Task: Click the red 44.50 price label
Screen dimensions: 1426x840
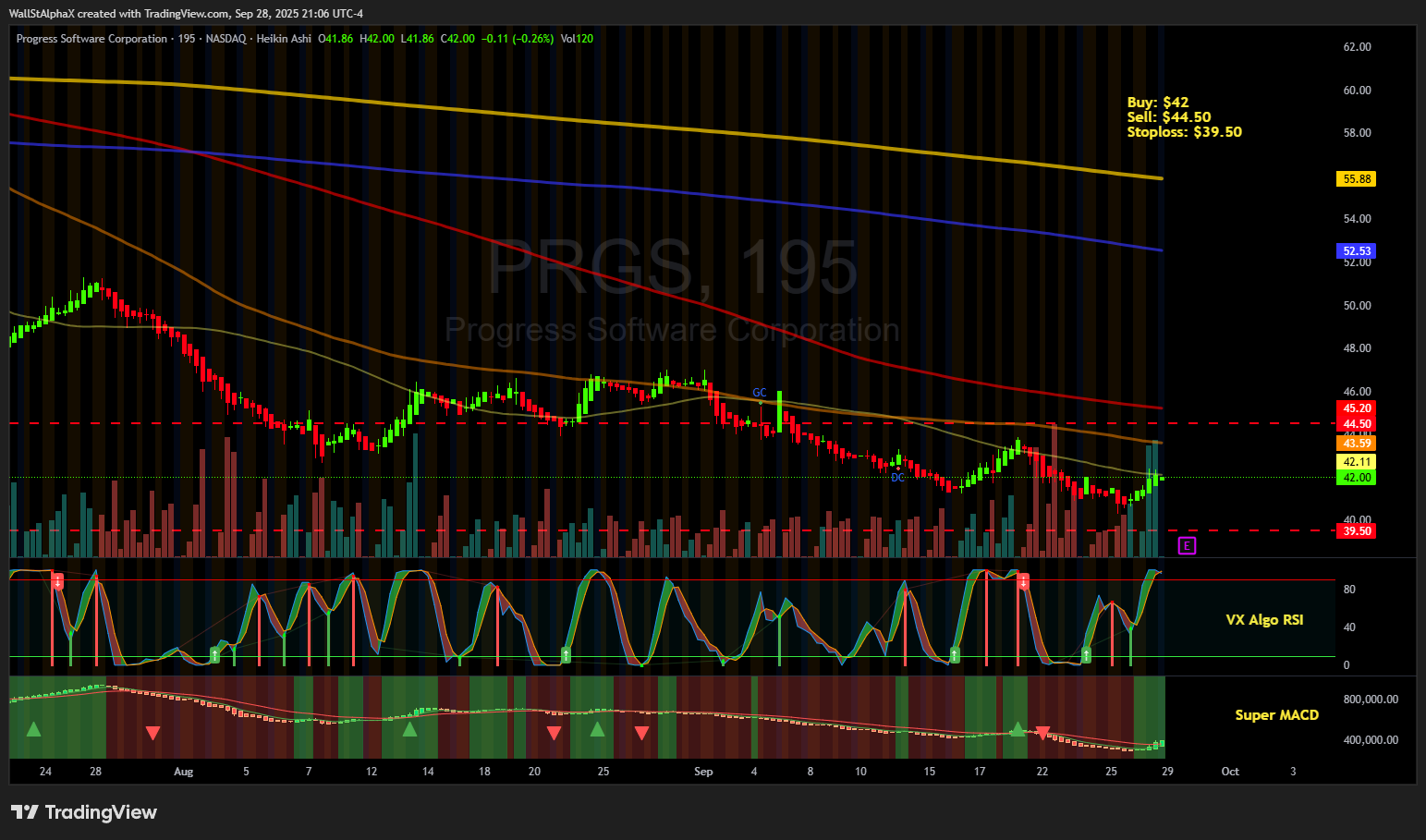Action: 1356,424
